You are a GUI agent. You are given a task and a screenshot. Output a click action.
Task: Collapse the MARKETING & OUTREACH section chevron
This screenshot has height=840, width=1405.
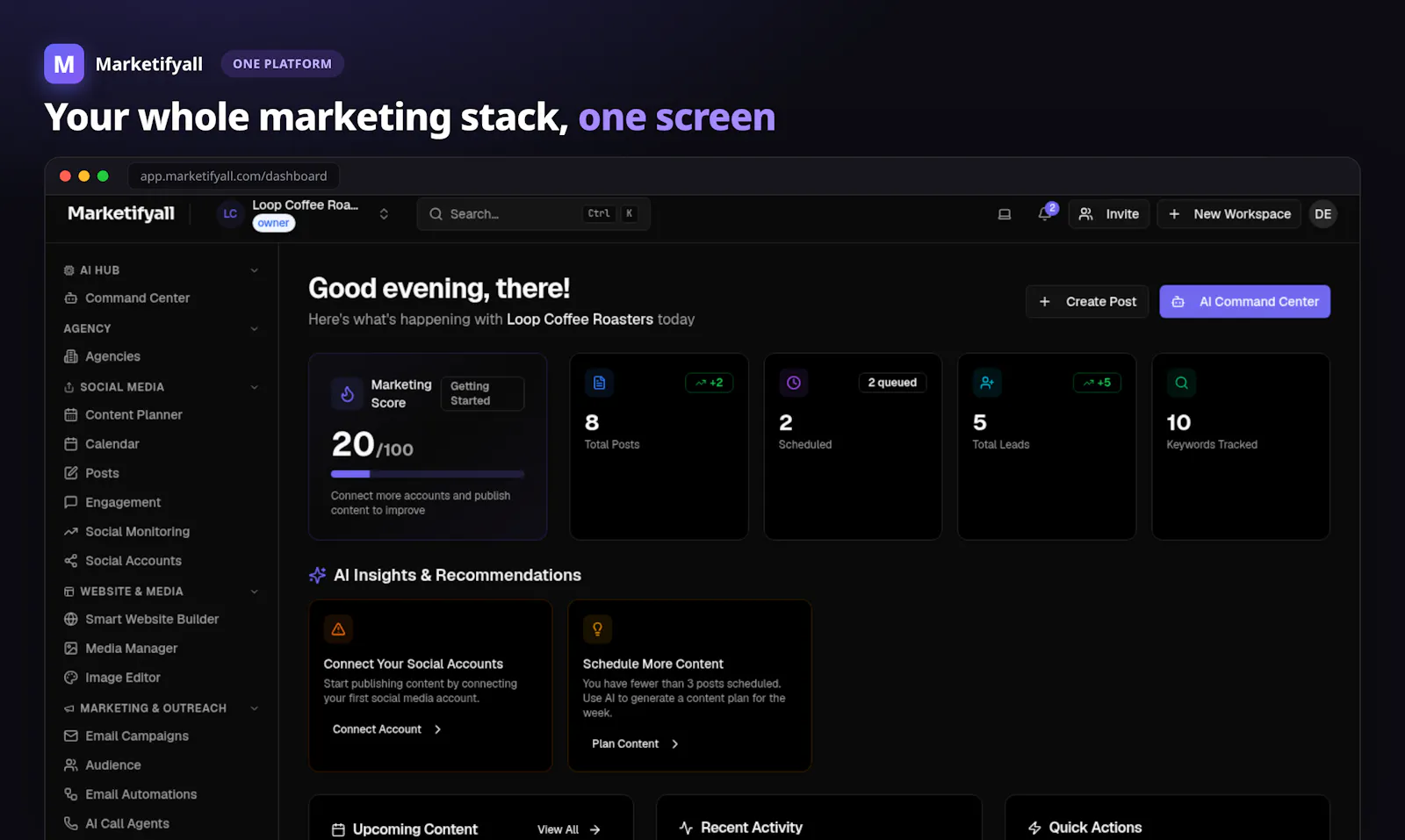[254, 708]
